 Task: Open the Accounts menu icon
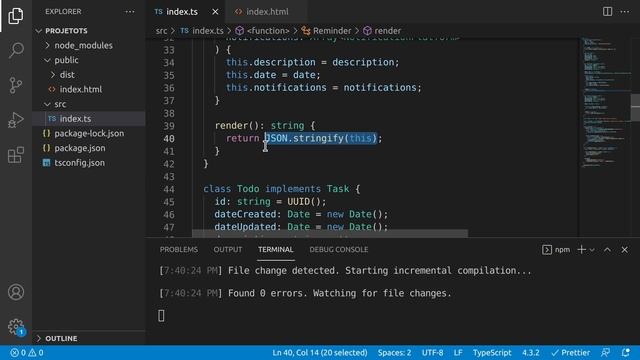coord(16,292)
